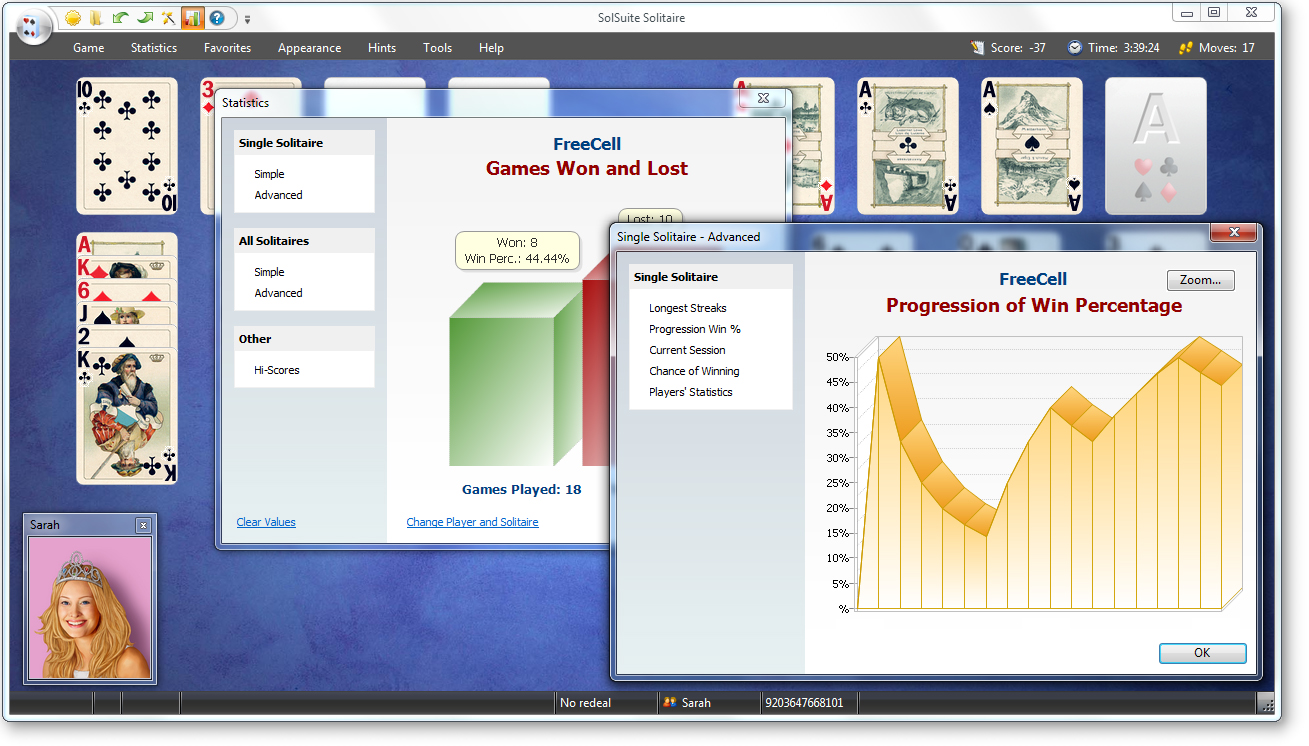Click the Clear Values link
Screen dimensions: 1309x746
click(265, 522)
